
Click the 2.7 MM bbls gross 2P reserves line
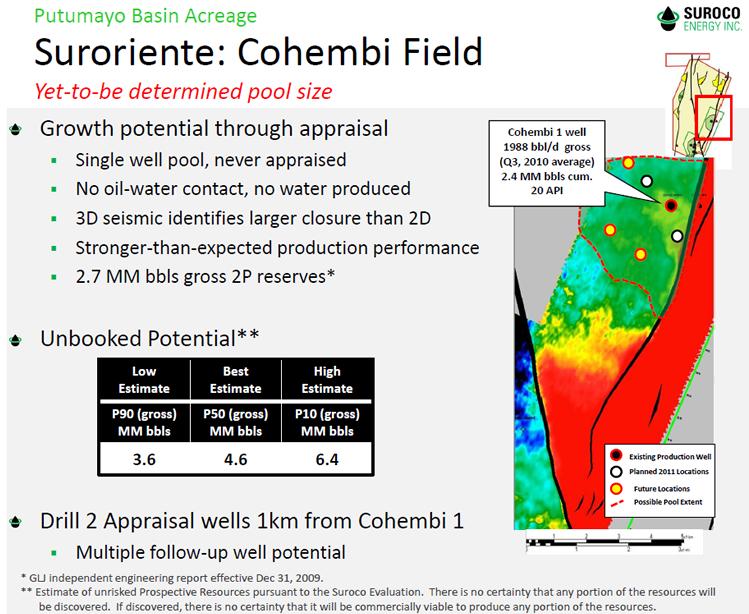pyautogui.click(x=205, y=277)
